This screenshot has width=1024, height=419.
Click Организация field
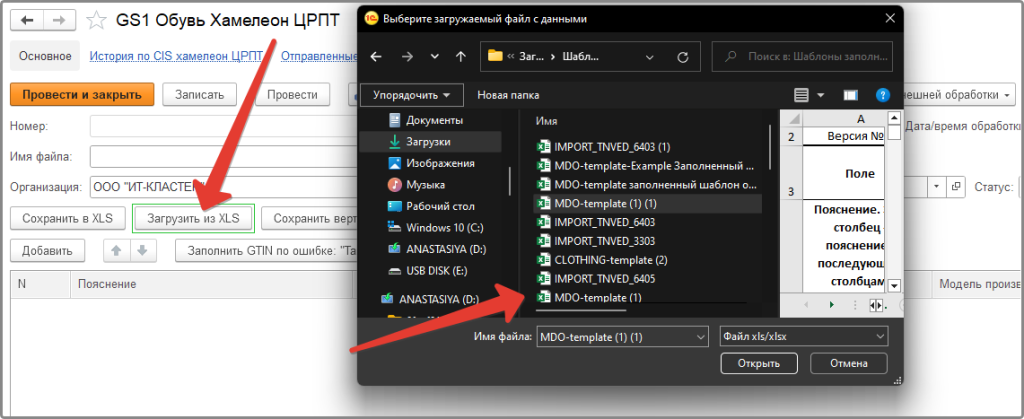pyautogui.click(x=224, y=188)
